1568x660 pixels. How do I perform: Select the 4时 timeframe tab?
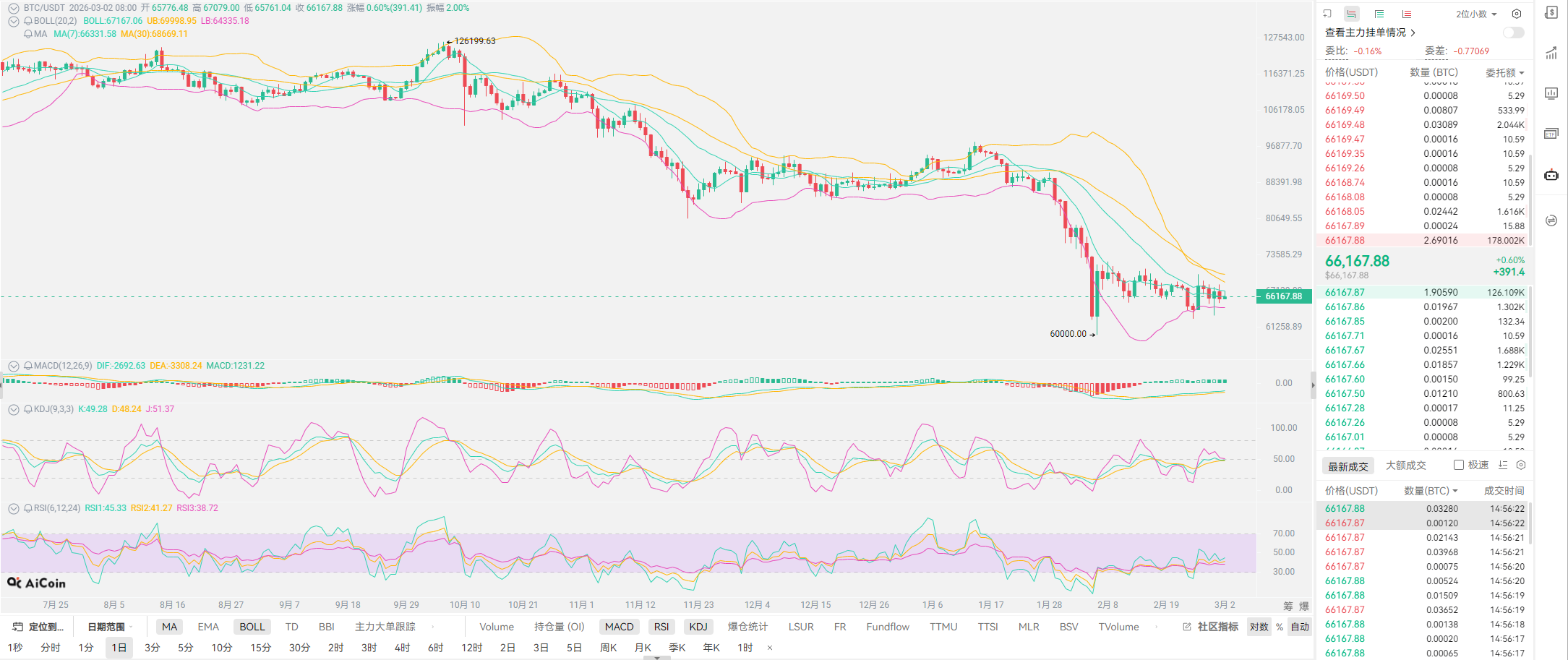pyautogui.click(x=402, y=648)
